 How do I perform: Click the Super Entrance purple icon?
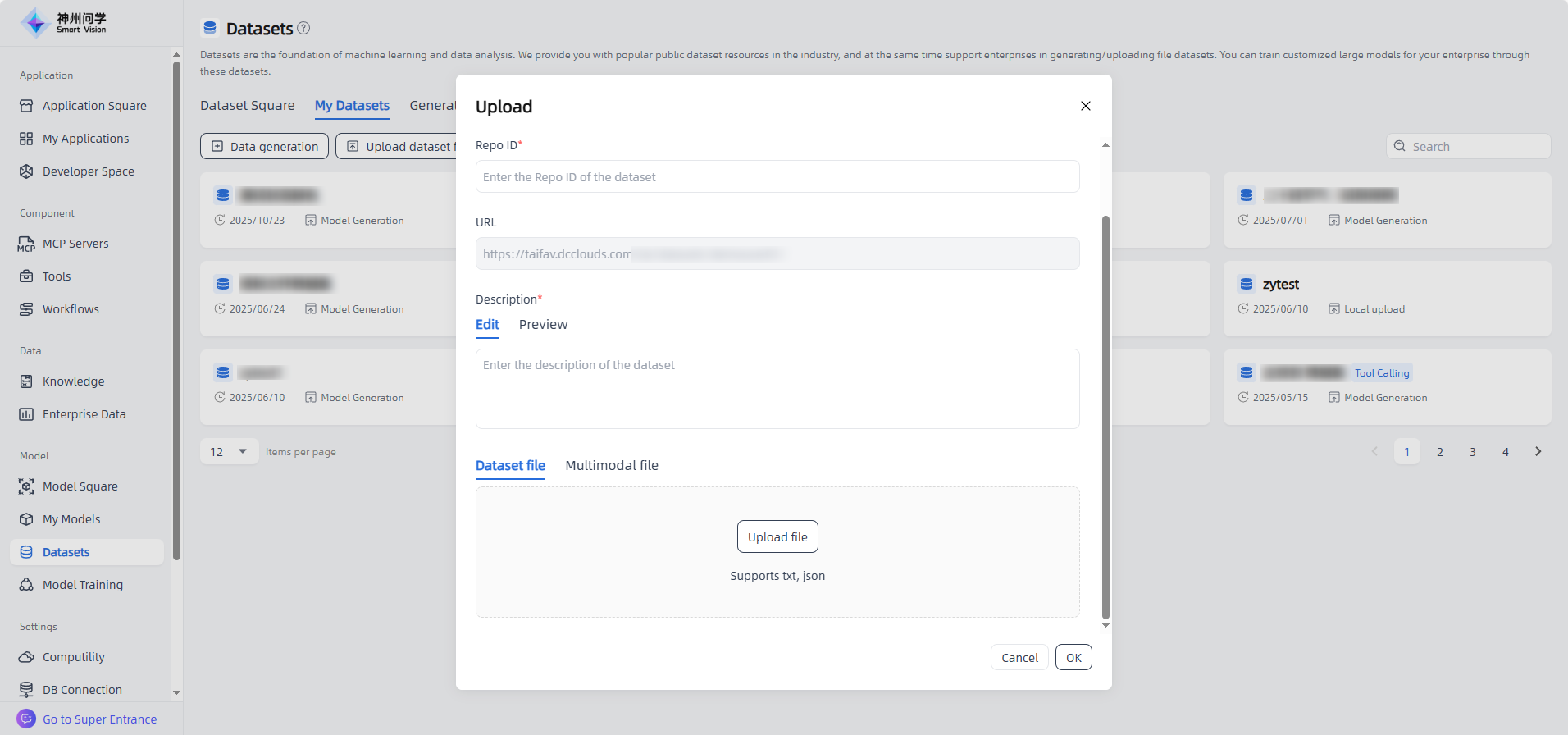click(x=26, y=719)
